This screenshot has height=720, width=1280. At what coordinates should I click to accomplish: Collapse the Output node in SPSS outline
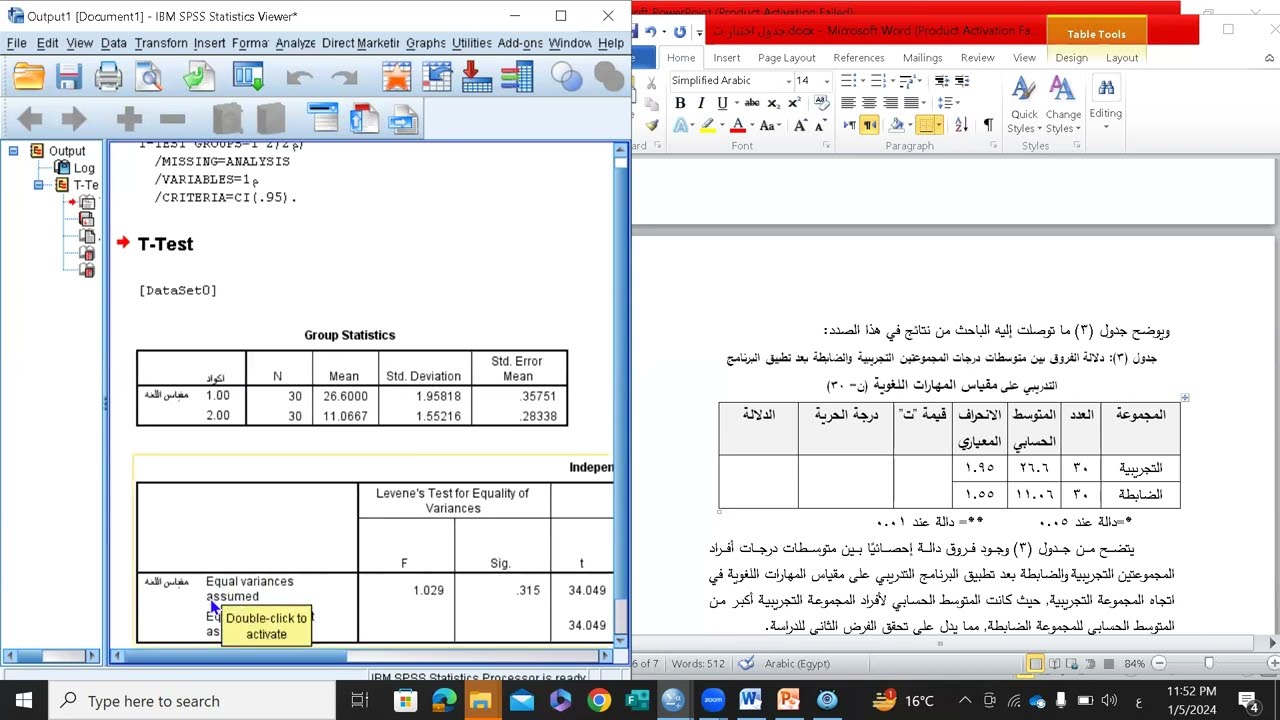pos(14,151)
